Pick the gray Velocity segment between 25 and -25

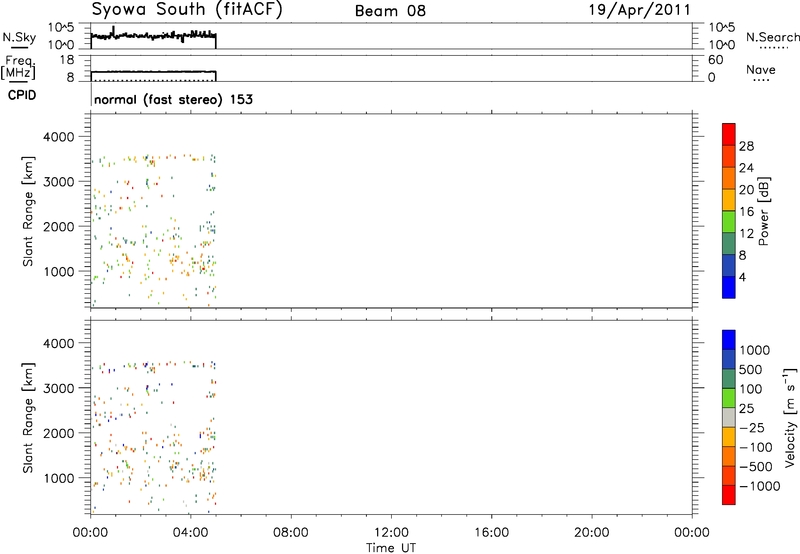pos(729,417)
